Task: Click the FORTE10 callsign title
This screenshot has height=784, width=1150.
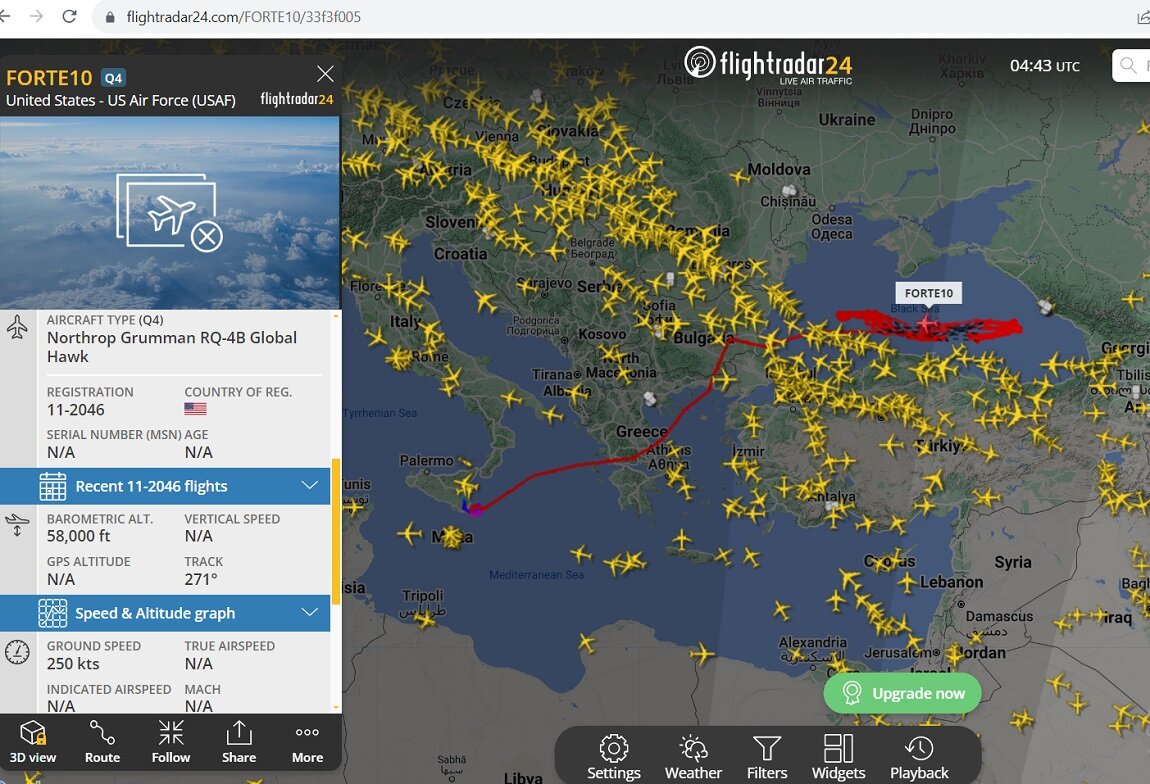Action: click(x=49, y=78)
